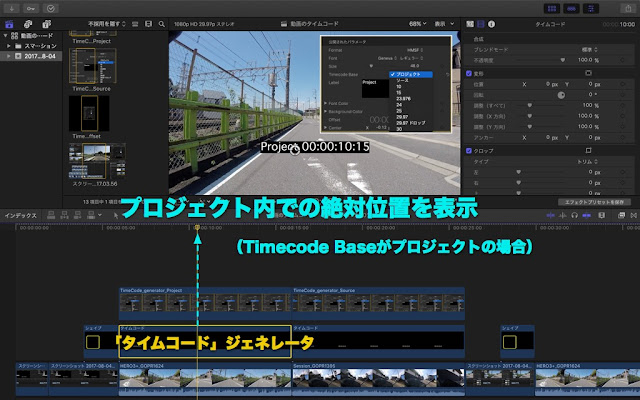Expand the 2017…8-04 event
Screen dimensions: 640x400
pyautogui.click(x=9, y=56)
